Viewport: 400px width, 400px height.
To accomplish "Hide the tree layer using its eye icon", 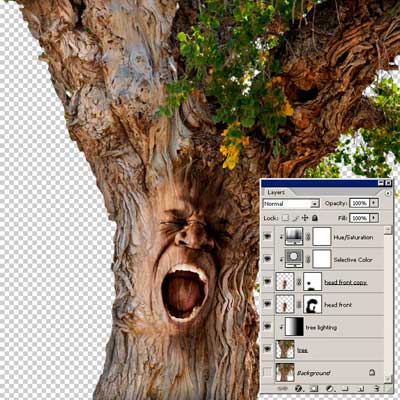I will (268, 349).
